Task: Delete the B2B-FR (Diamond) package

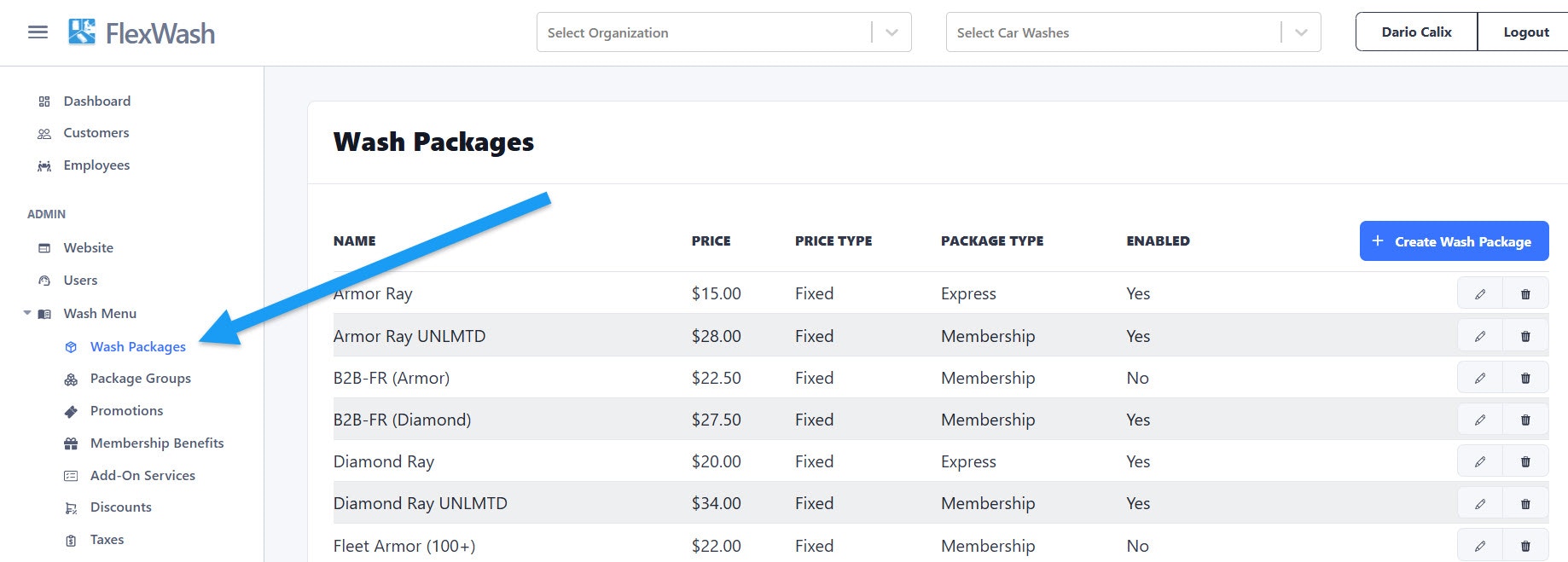Action: click(x=1525, y=420)
